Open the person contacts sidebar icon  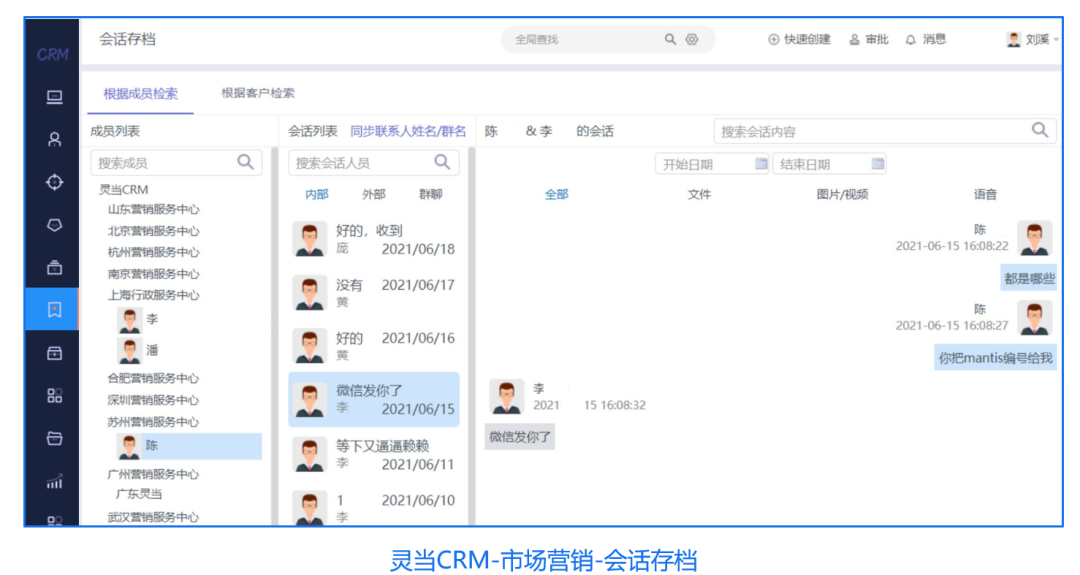[x=54, y=140]
